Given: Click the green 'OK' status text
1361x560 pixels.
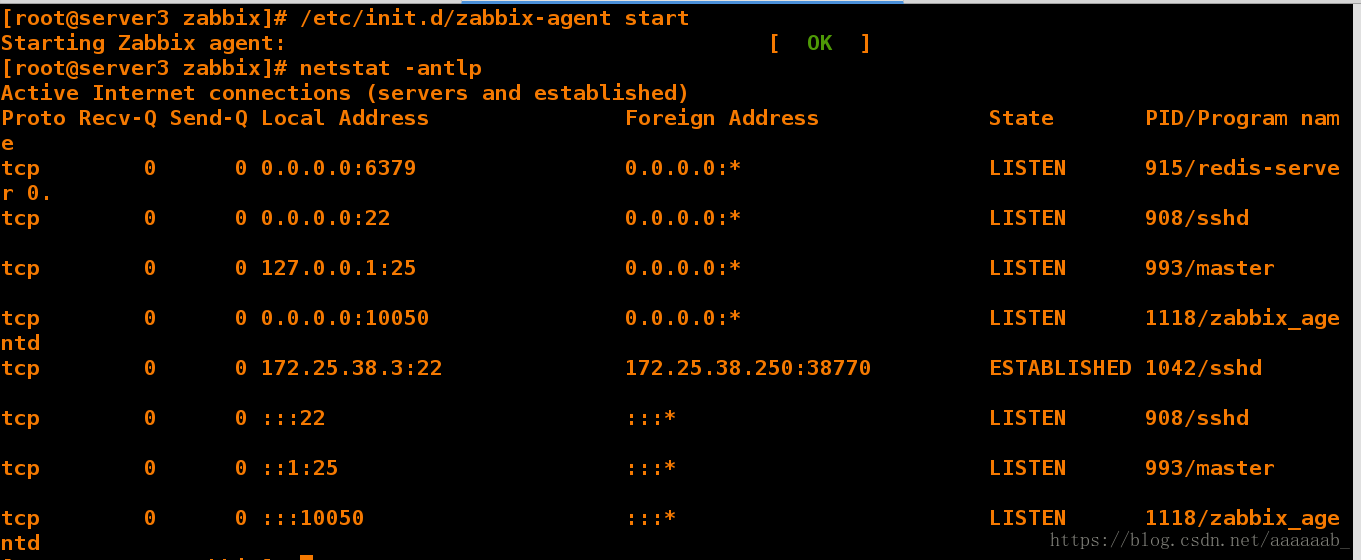Looking at the screenshot, I should click(819, 43).
